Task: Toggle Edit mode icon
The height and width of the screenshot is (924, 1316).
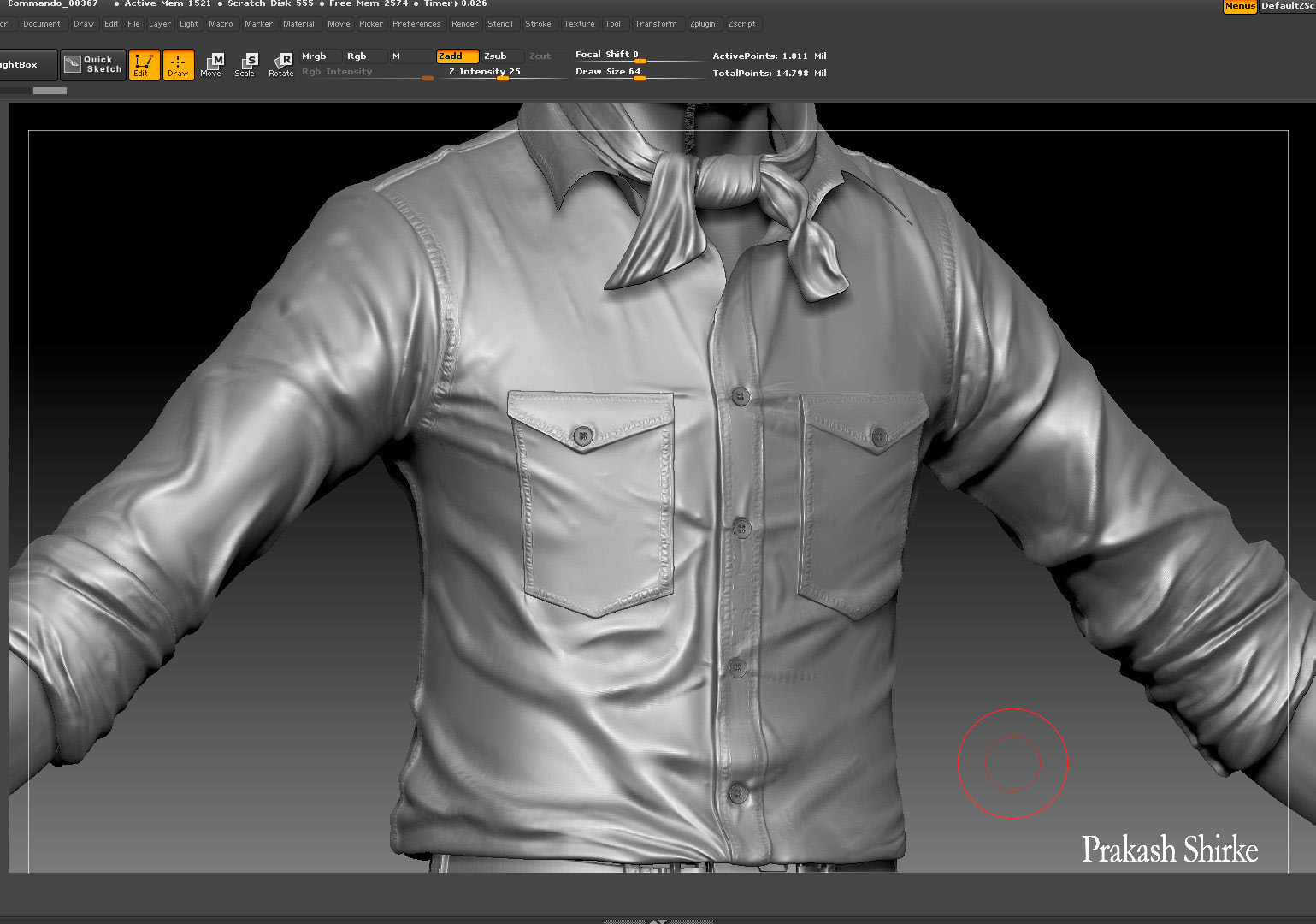Action: (x=144, y=64)
